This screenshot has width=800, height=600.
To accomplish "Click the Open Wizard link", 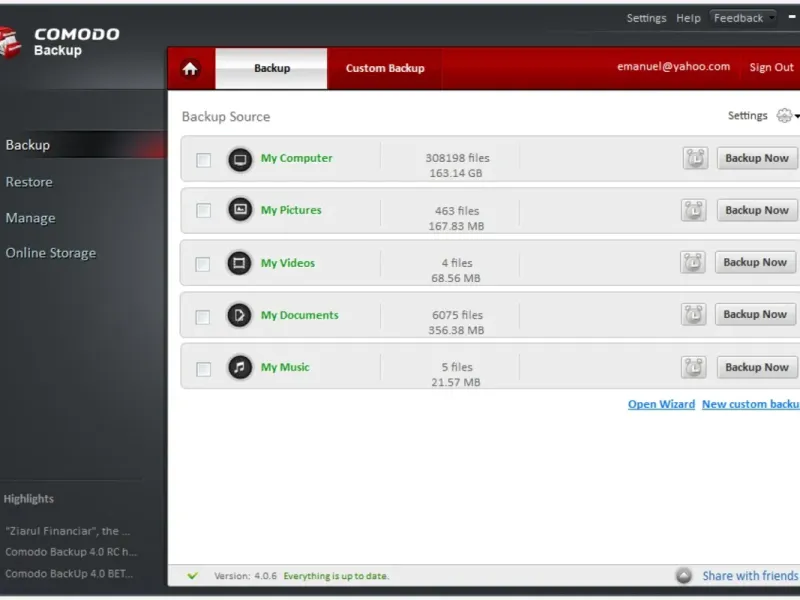I will pyautogui.click(x=661, y=404).
